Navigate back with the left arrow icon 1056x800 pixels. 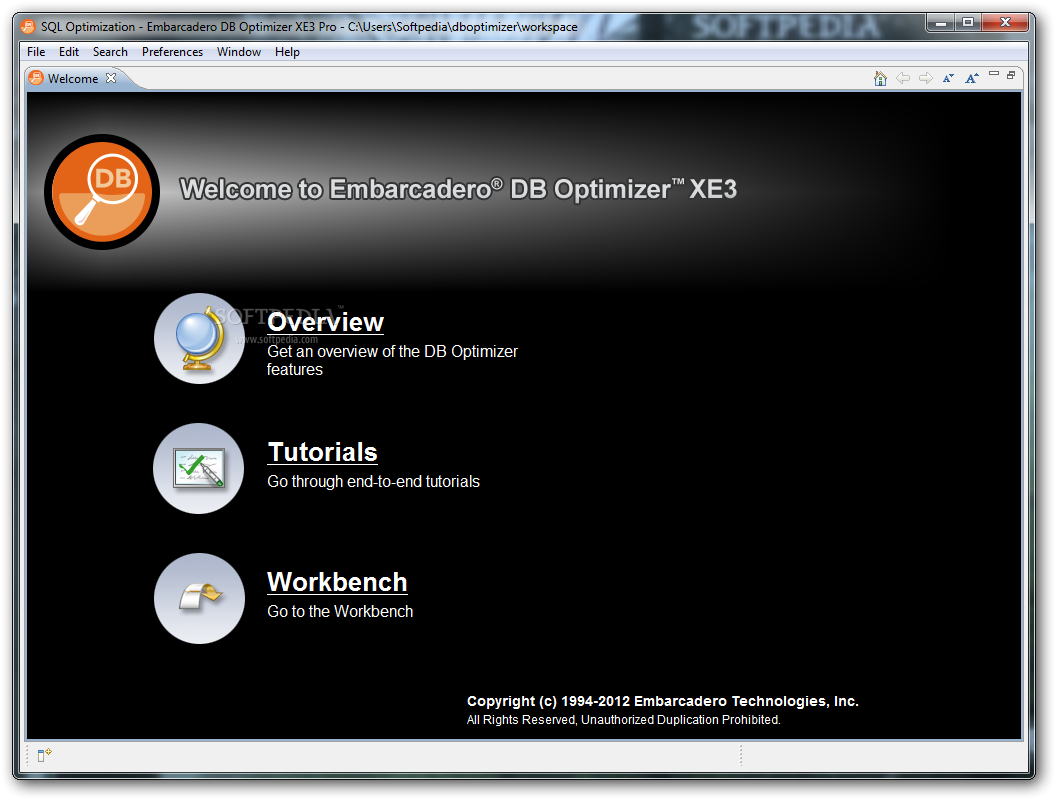coord(903,79)
